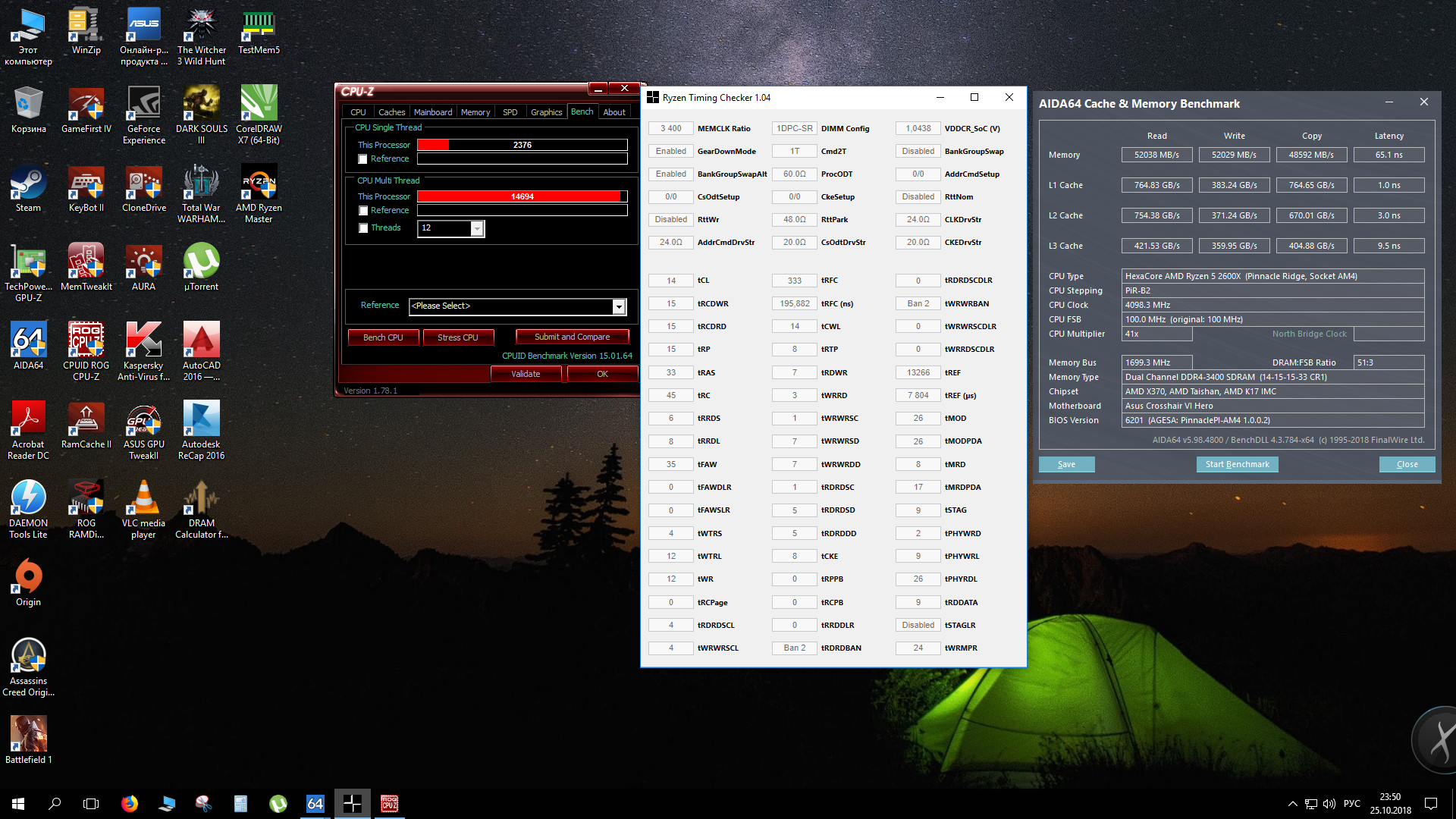The height and width of the screenshot is (819, 1456).
Task: Click the Stress CPU button
Action: 457,337
